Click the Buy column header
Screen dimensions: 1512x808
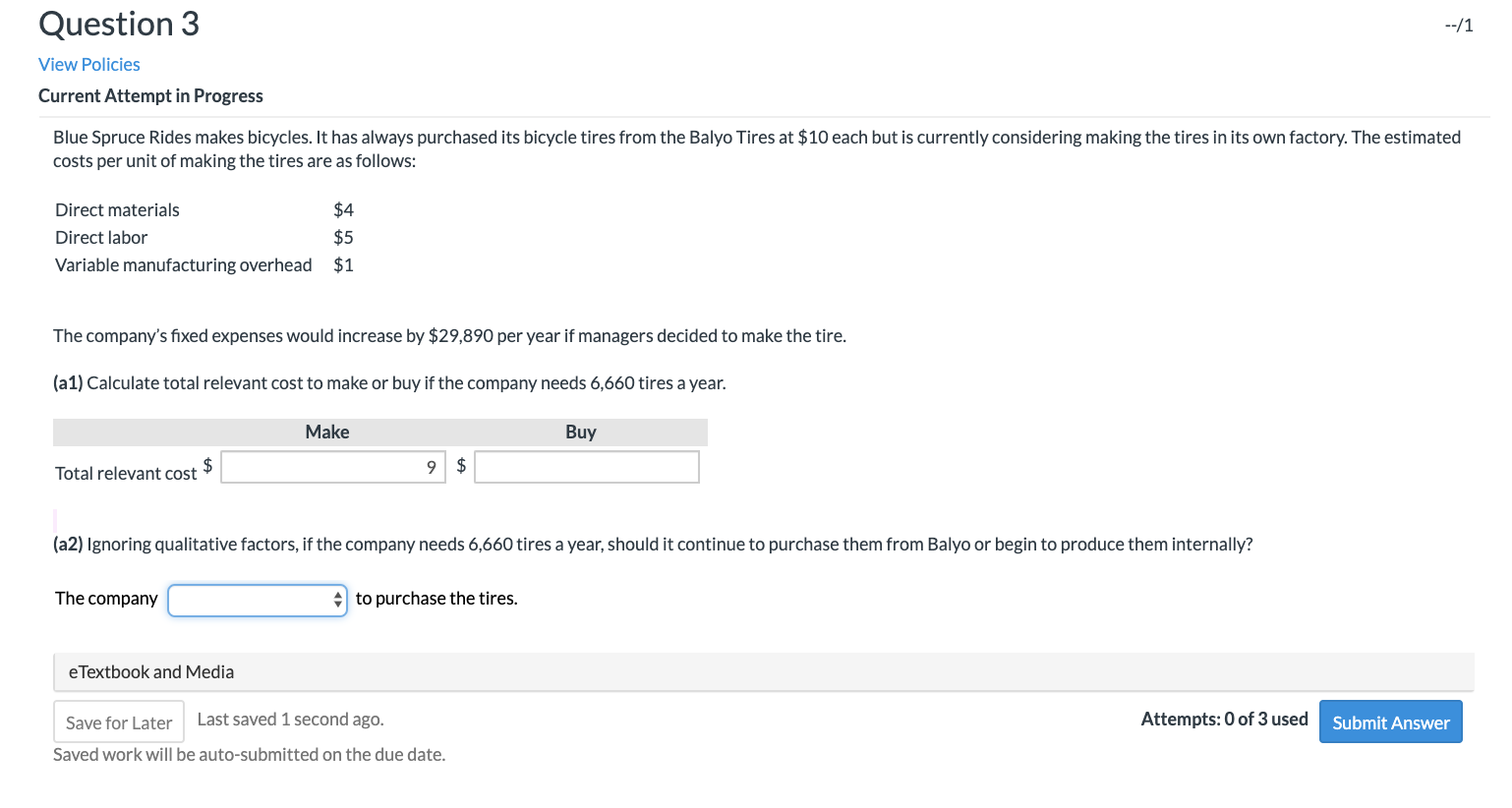[x=580, y=432]
